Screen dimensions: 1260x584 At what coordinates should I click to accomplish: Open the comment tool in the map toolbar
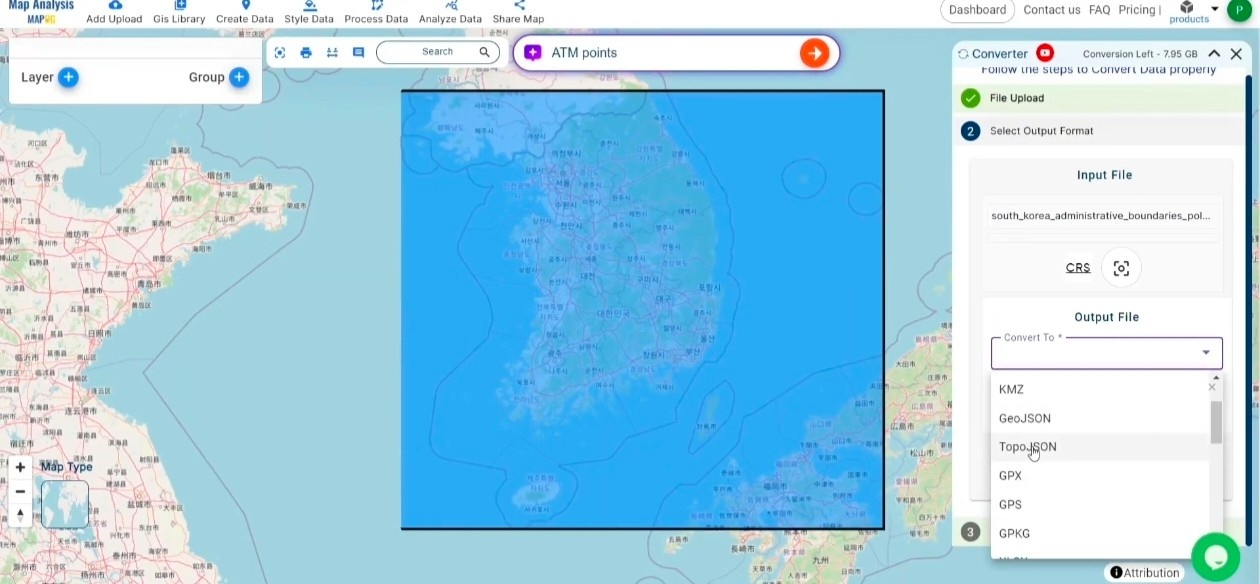pyautogui.click(x=358, y=52)
